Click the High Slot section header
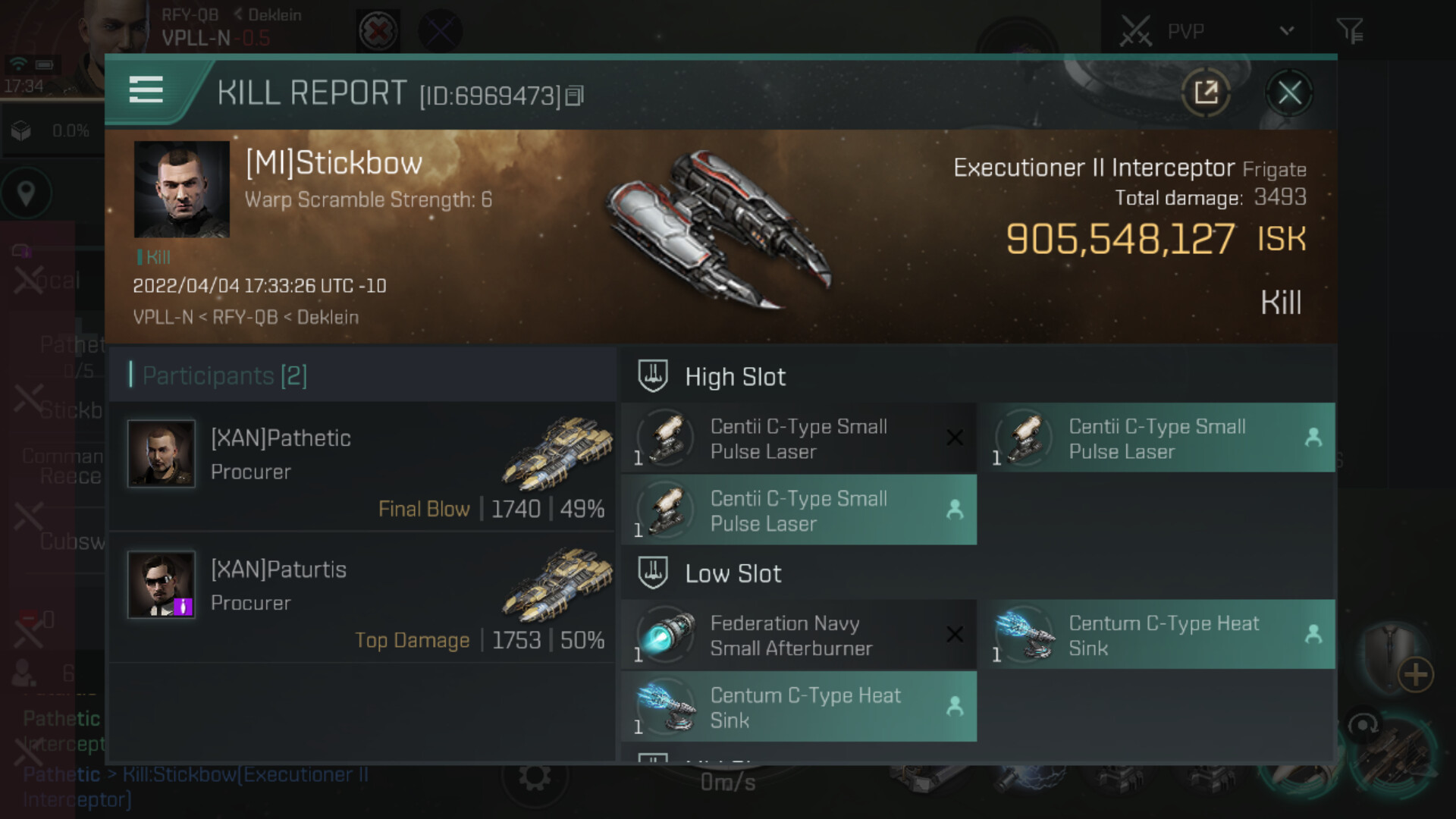The width and height of the screenshot is (1456, 819). [x=736, y=377]
